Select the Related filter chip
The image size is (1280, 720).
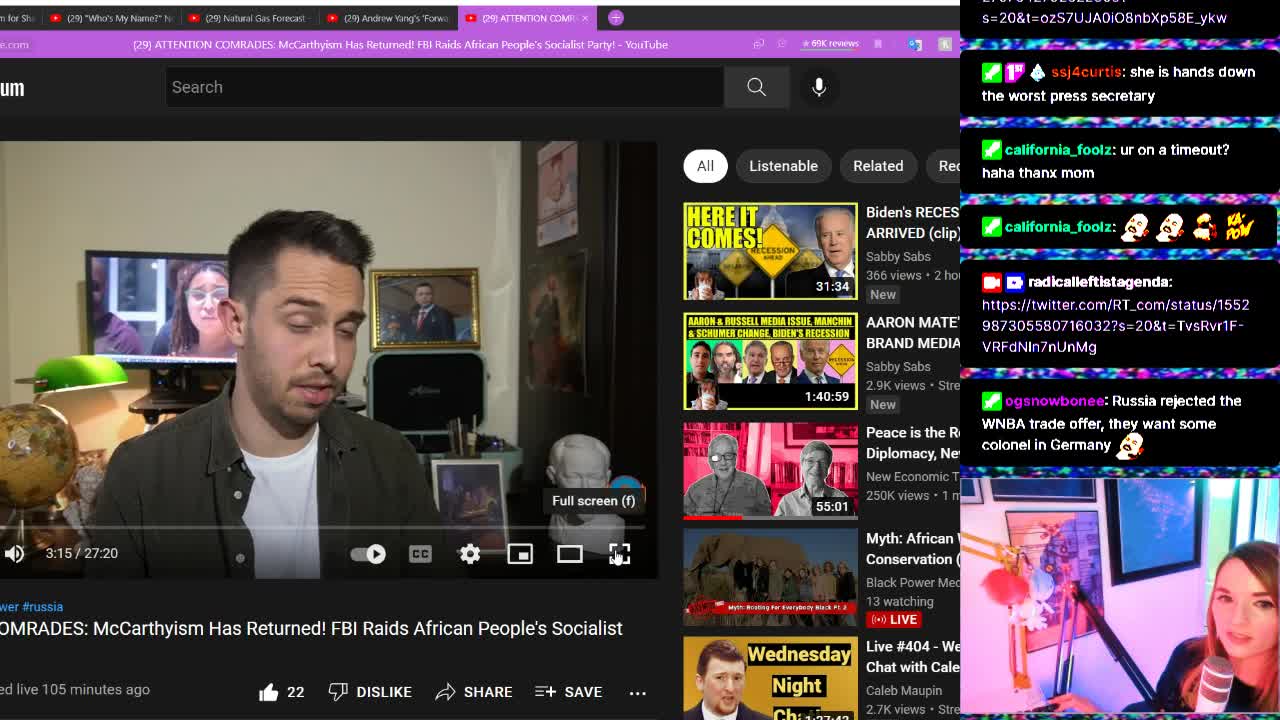878,166
